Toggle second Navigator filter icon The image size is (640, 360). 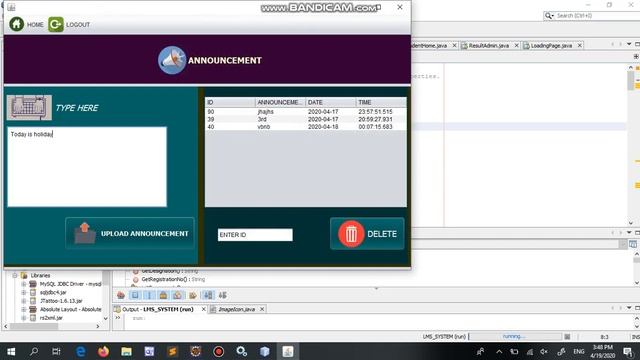point(135,295)
